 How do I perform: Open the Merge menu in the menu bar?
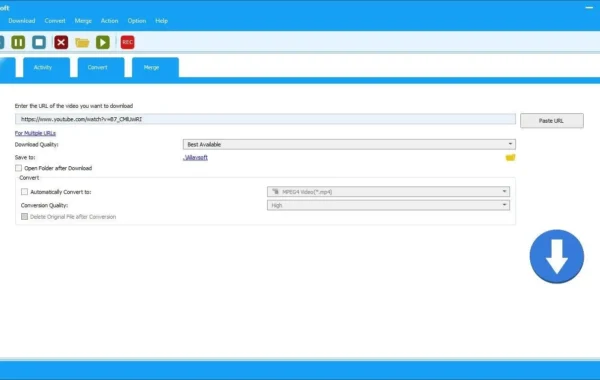click(x=83, y=21)
